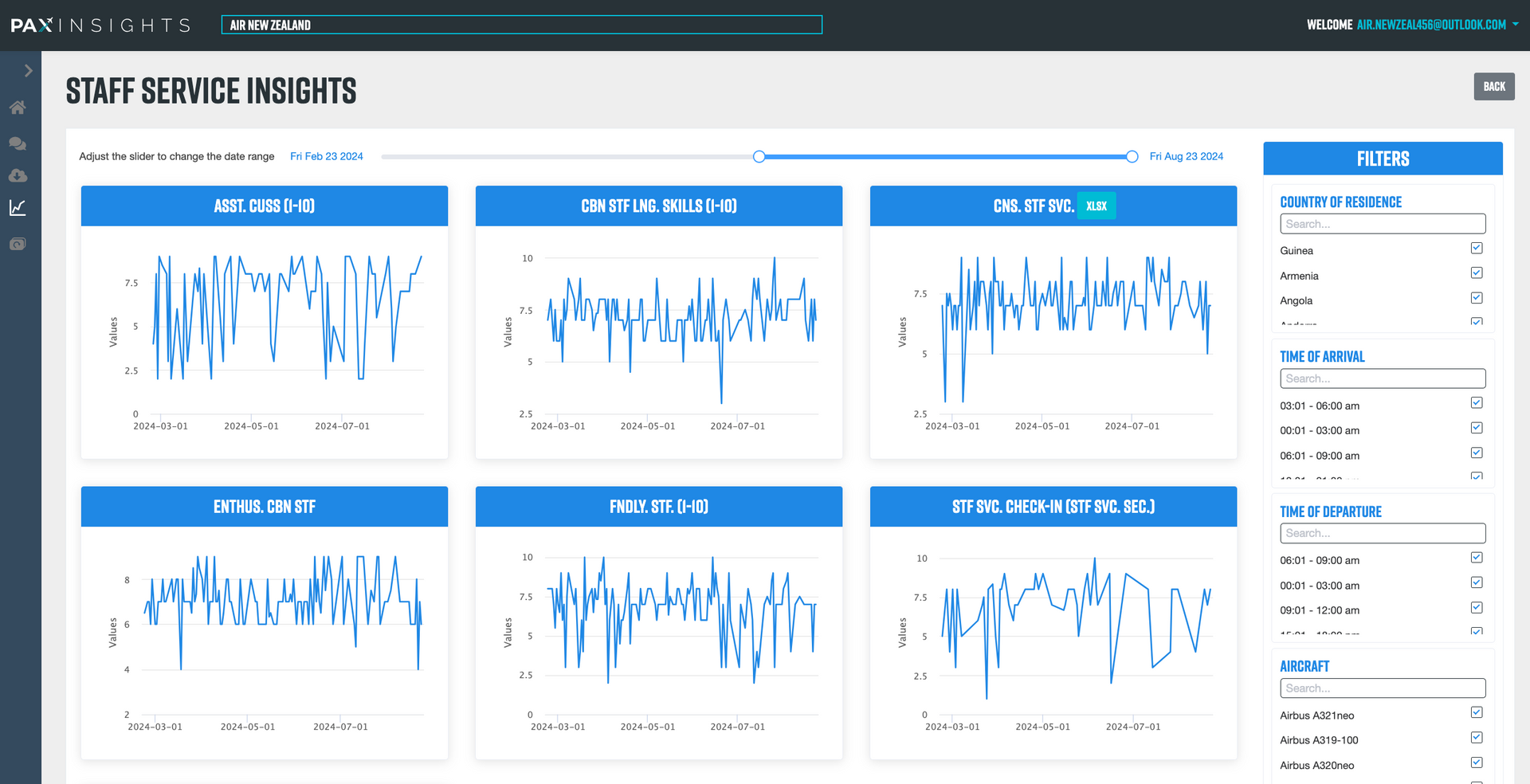Click the PAX Insights logo
The height and width of the screenshot is (784, 1530).
click(100, 25)
